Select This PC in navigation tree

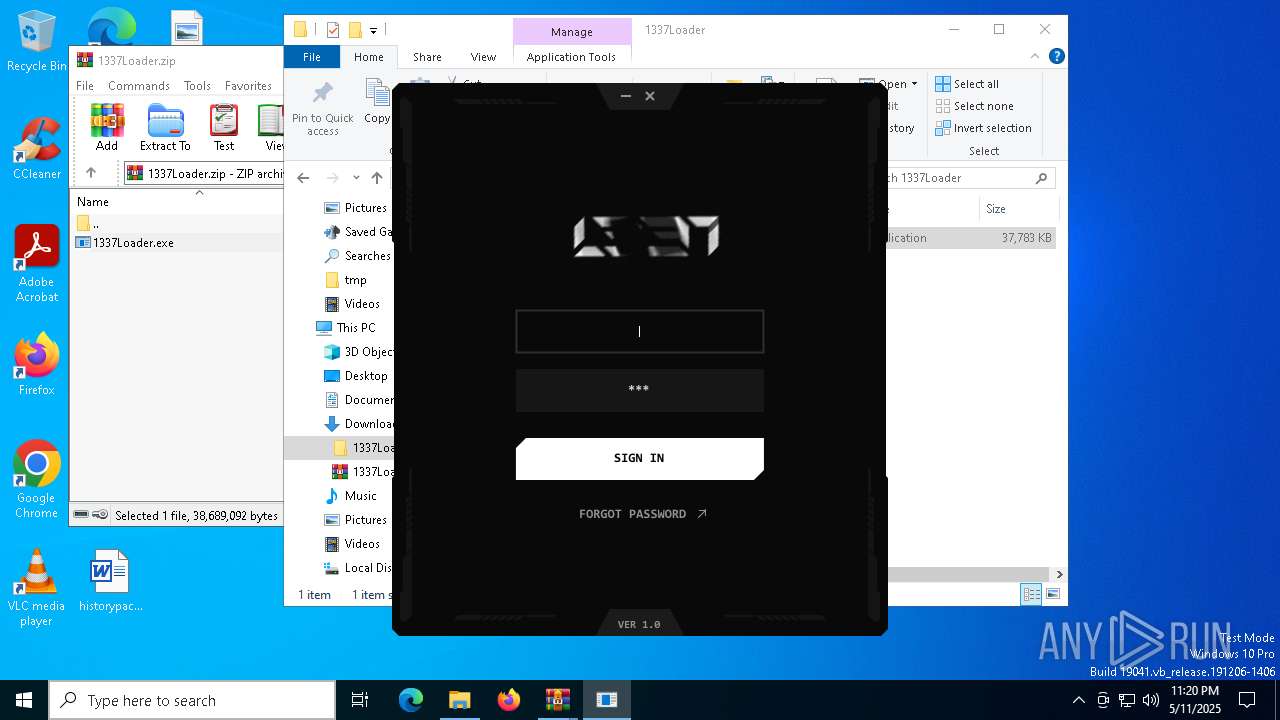(x=346, y=328)
